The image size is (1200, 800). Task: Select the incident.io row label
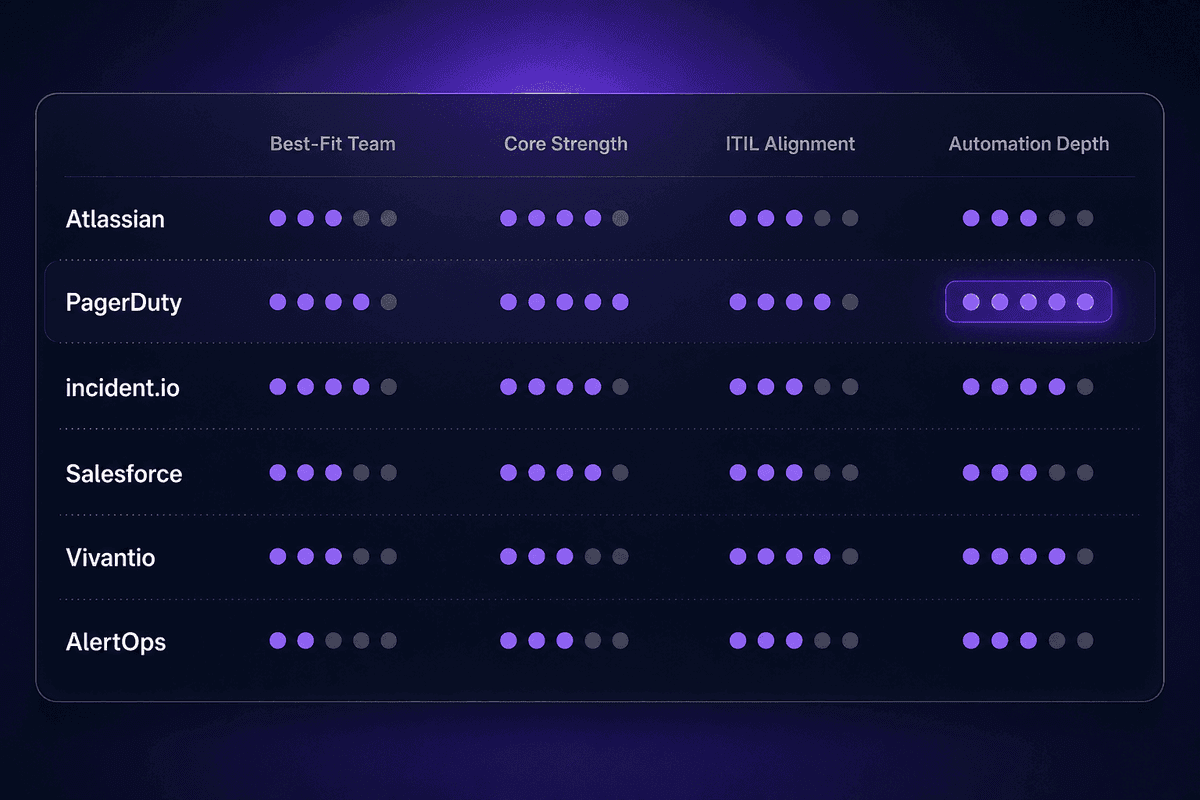pos(123,387)
